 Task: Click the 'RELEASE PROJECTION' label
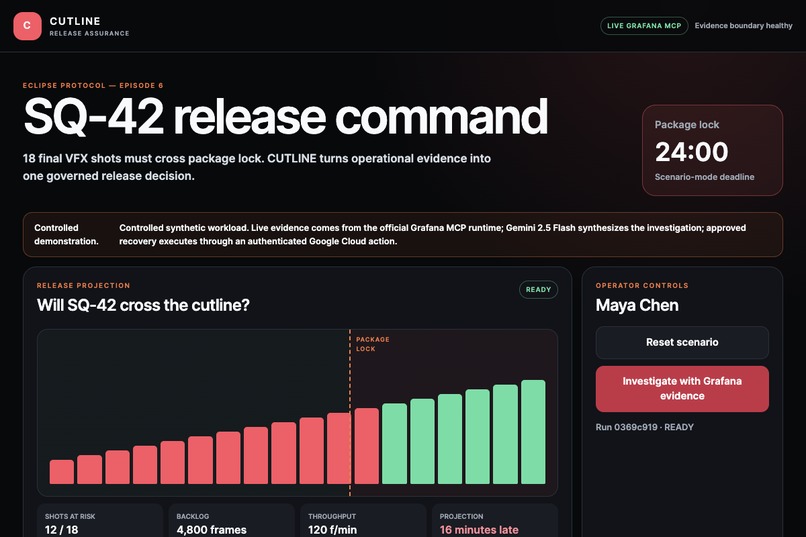click(x=83, y=285)
